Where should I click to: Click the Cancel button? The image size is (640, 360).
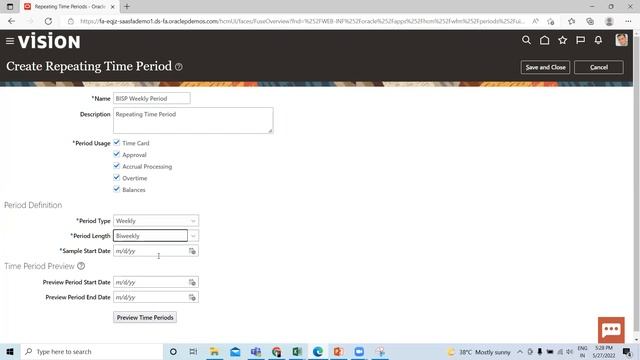[599, 67]
